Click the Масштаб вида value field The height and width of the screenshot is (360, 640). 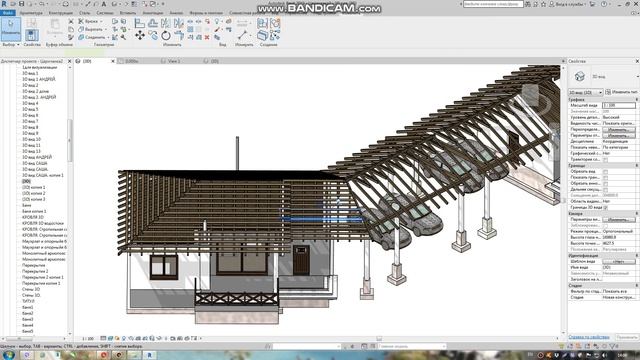click(618, 105)
